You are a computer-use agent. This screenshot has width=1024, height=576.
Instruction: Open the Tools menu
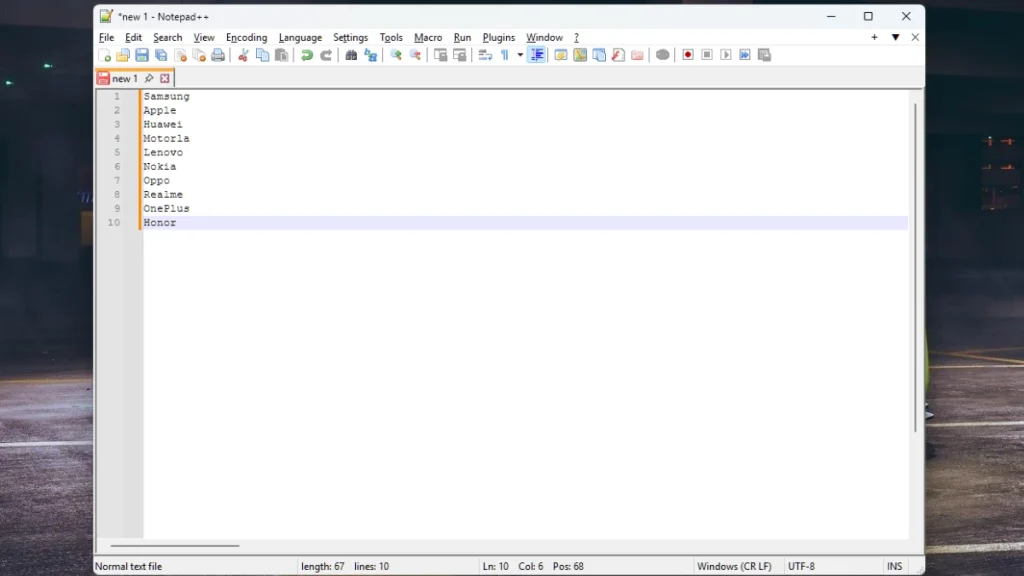pyautogui.click(x=391, y=37)
